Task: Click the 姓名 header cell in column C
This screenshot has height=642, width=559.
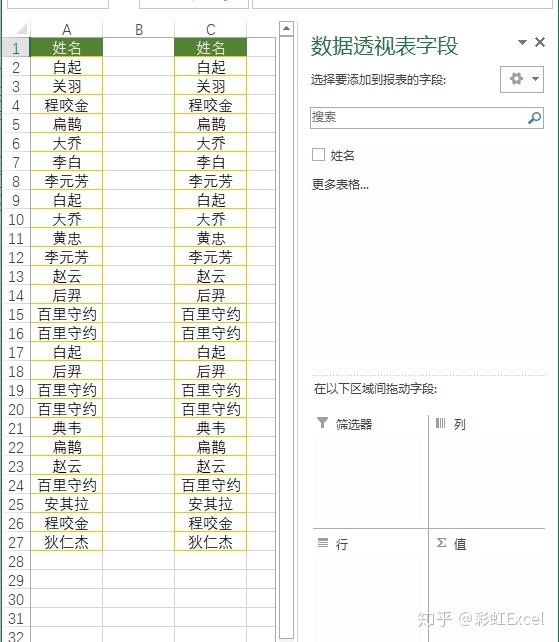Action: [210, 48]
